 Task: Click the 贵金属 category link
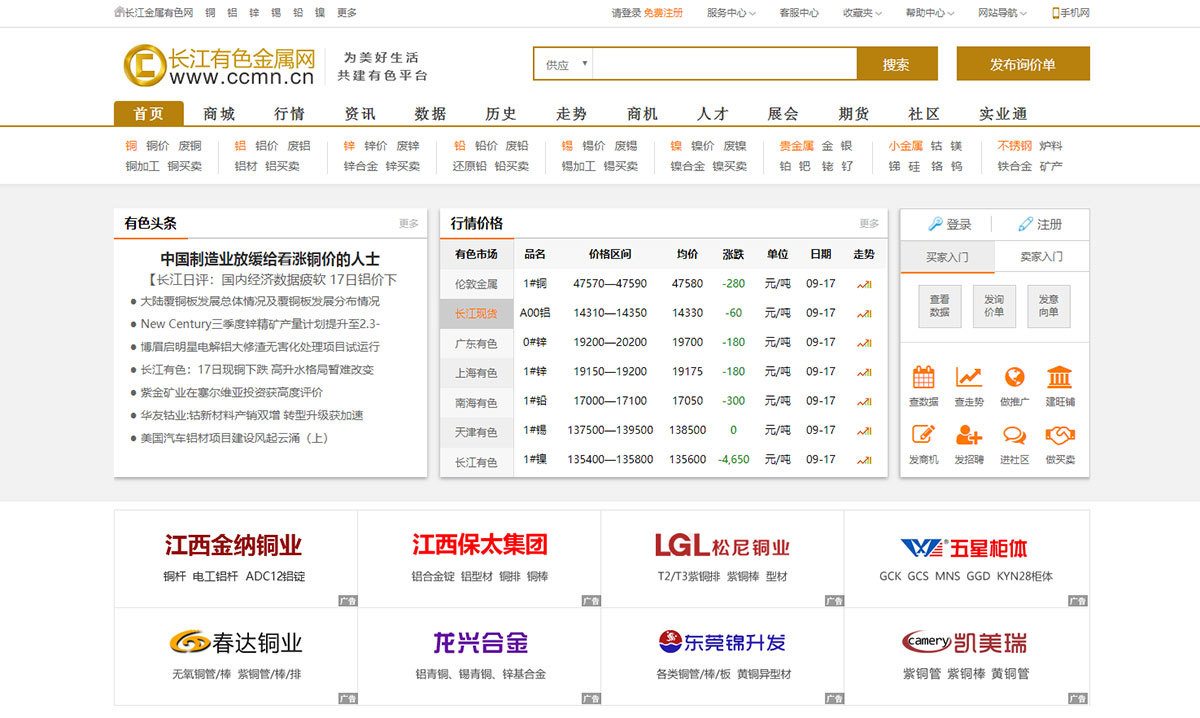click(796, 145)
